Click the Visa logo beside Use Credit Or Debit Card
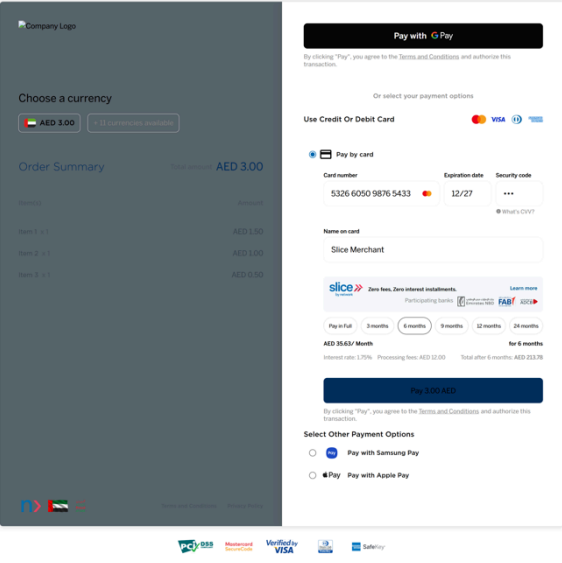 point(498,119)
